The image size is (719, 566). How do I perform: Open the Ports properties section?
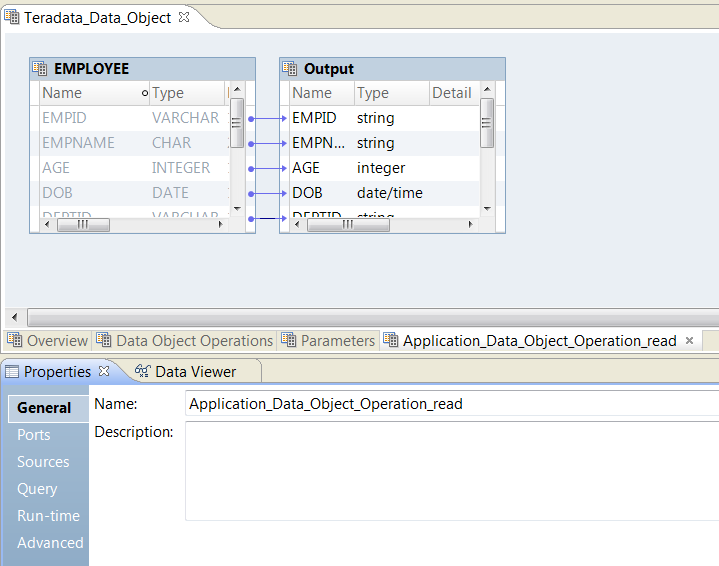34,435
